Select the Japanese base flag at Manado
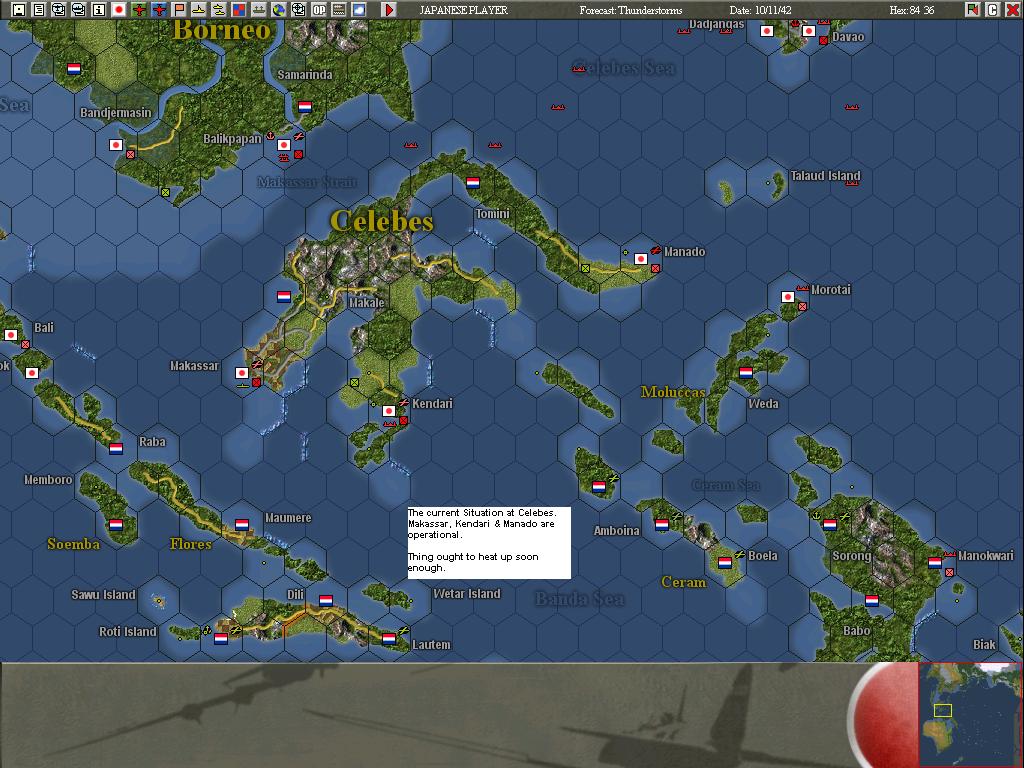Screen dimensions: 1024x768 (641, 259)
